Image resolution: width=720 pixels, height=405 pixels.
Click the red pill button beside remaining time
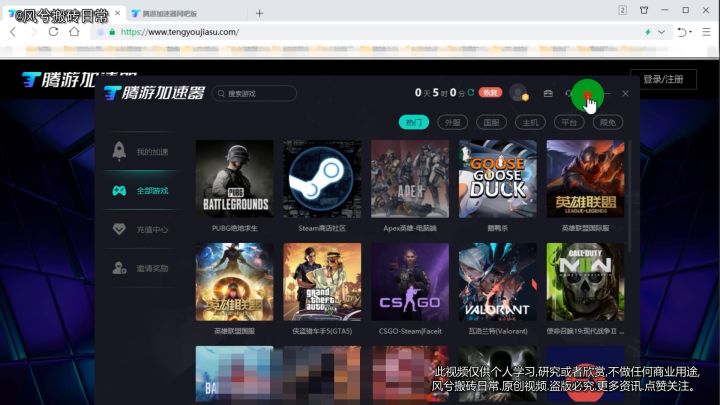pos(490,93)
